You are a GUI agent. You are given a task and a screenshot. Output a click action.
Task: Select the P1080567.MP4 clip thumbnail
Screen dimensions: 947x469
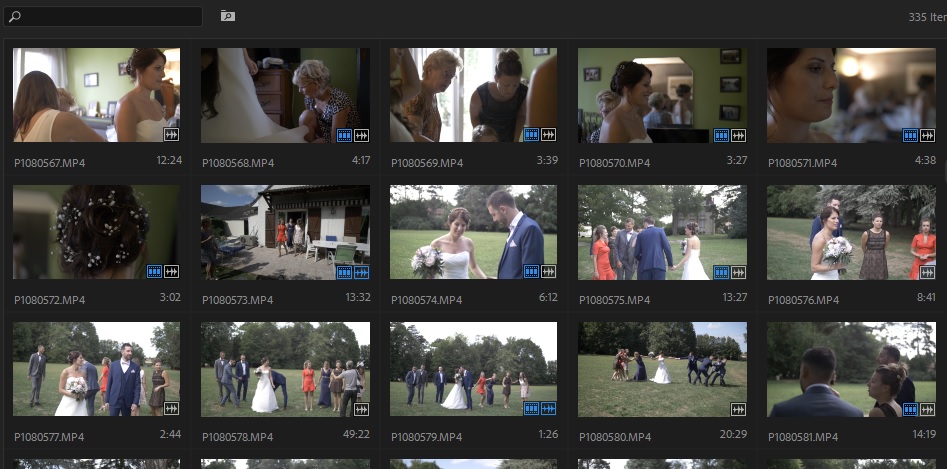(x=97, y=95)
